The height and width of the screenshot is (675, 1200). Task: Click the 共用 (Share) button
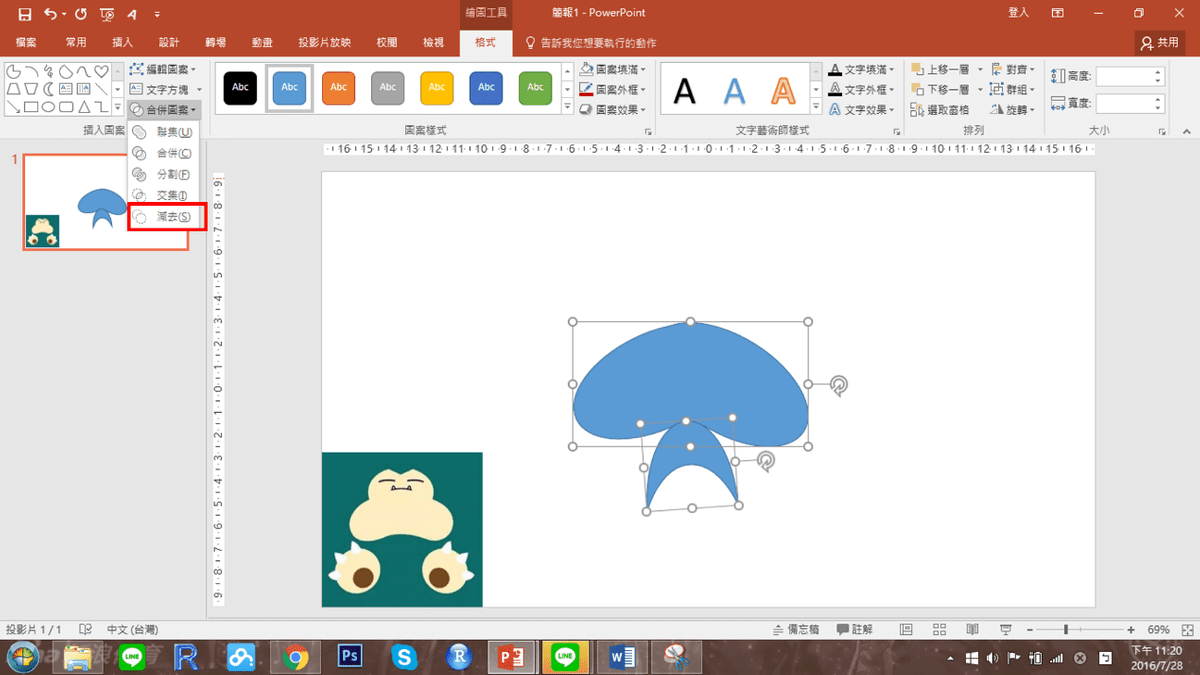click(1160, 43)
